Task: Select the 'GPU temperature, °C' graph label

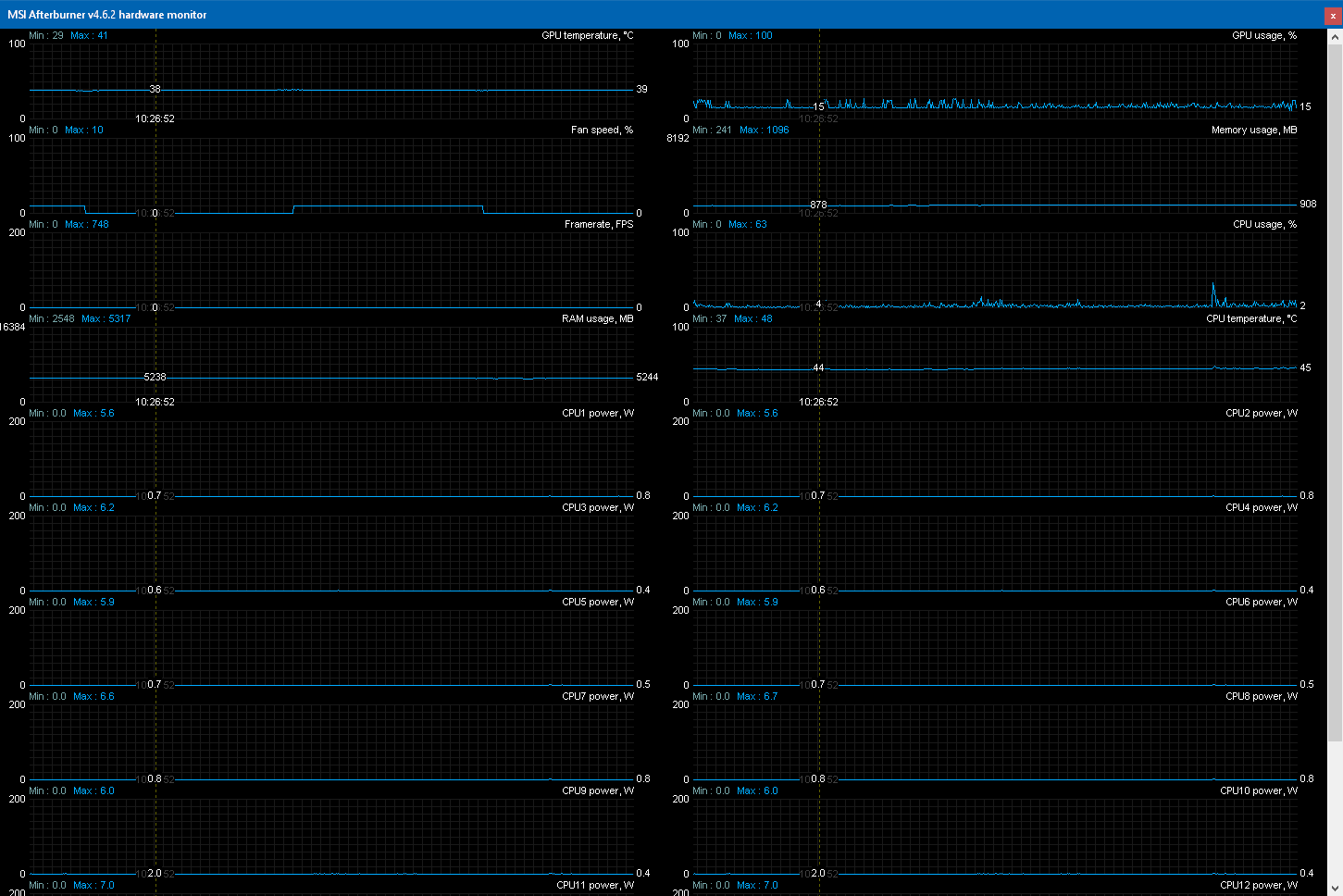Action: 588,36
